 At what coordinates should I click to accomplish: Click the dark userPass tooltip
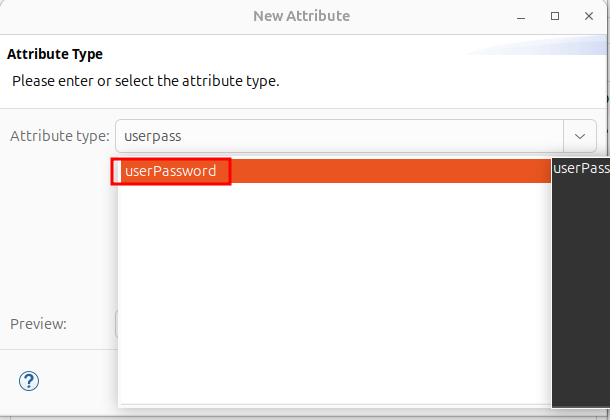tap(581, 168)
